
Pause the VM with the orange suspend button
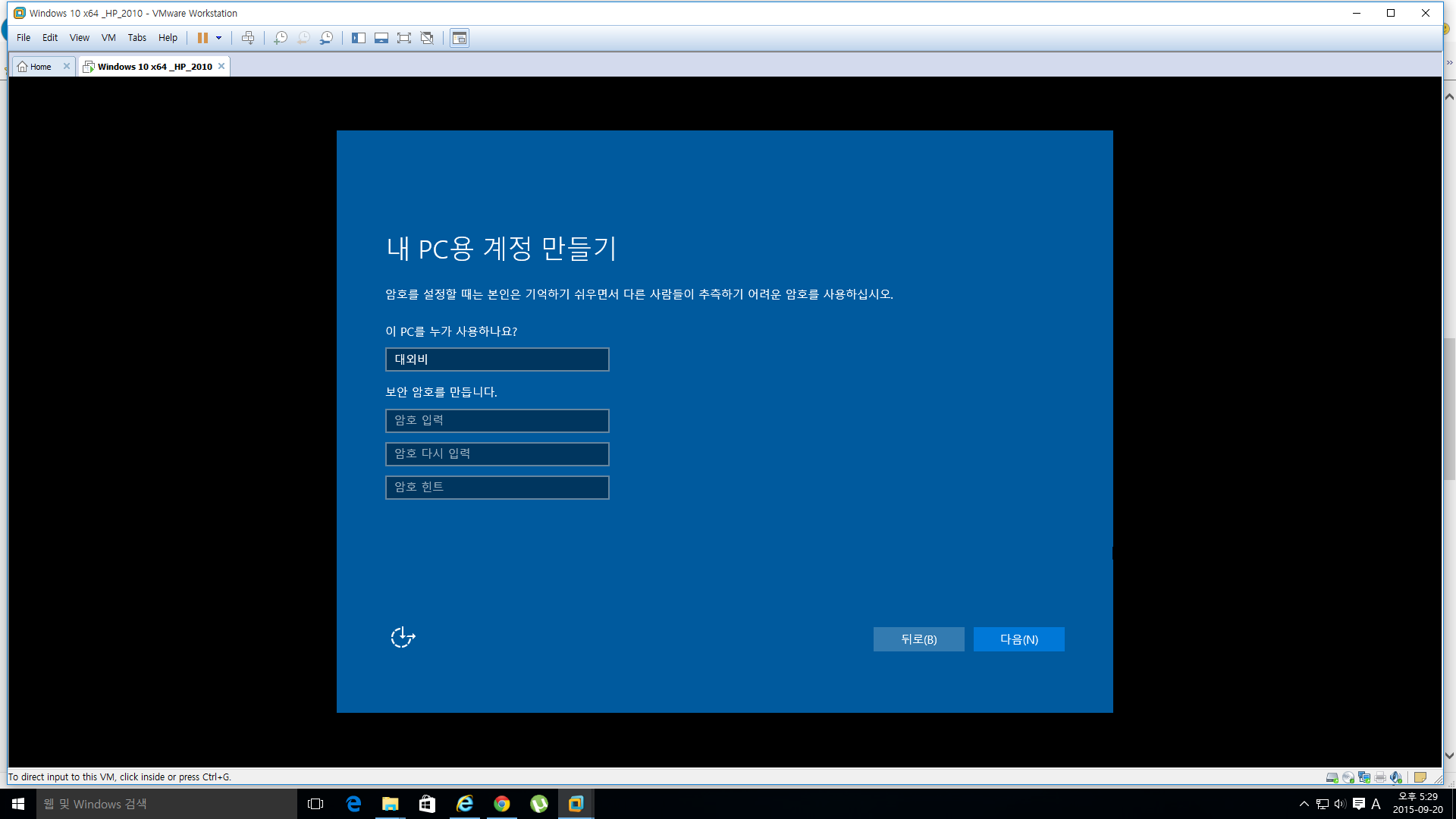click(x=202, y=38)
